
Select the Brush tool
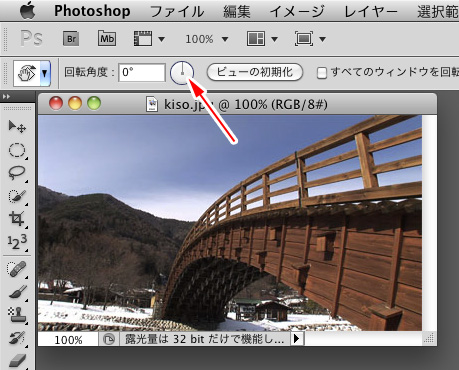click(x=17, y=292)
